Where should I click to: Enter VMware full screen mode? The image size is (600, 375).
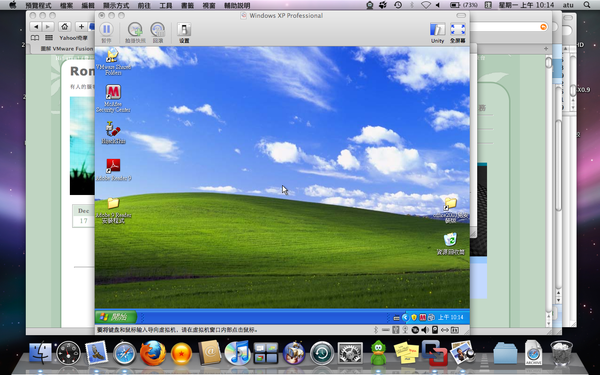[458, 30]
